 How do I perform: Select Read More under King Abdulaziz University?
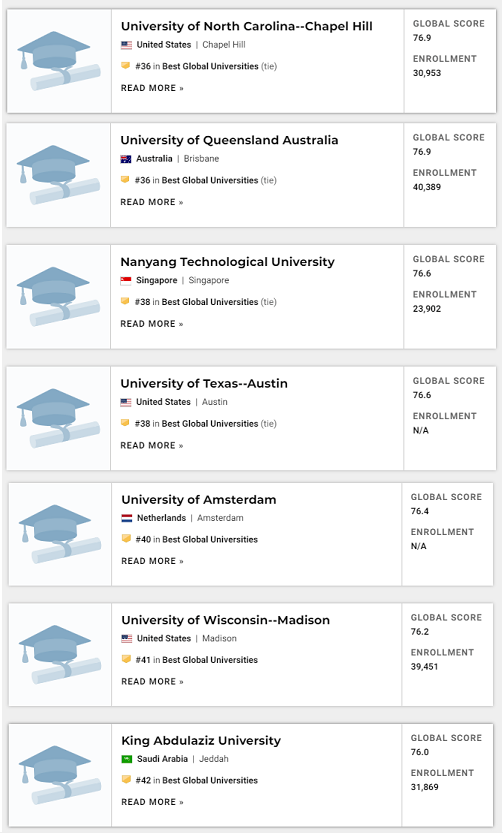tap(152, 802)
